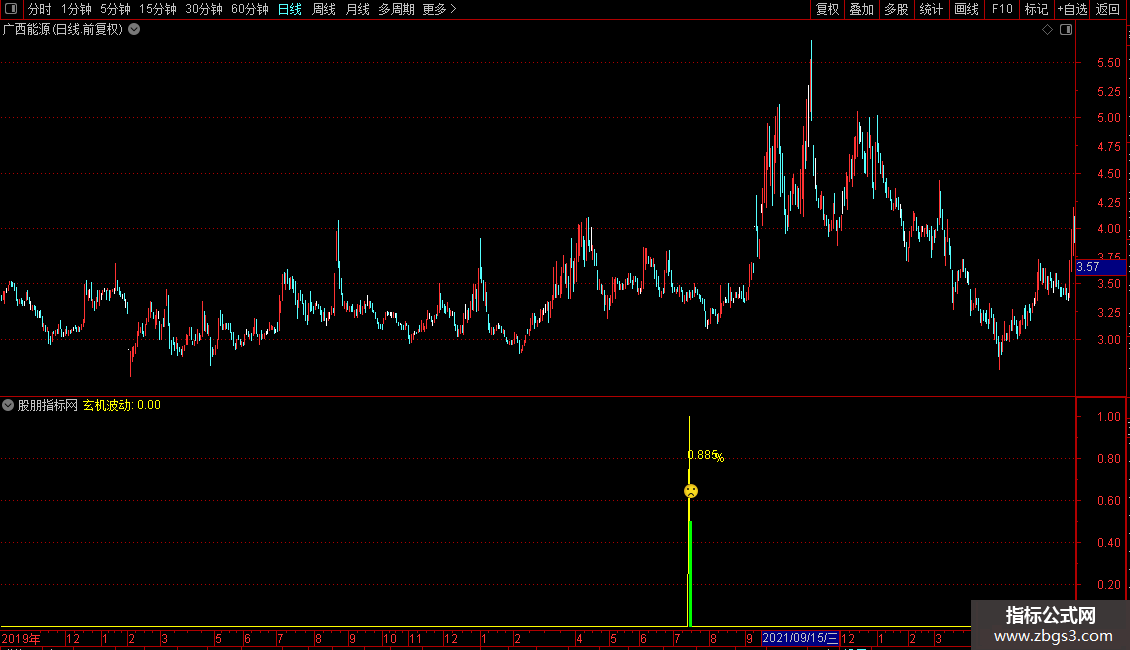Expand the 更多 periods menu
1130x650 pixels.
439,9
